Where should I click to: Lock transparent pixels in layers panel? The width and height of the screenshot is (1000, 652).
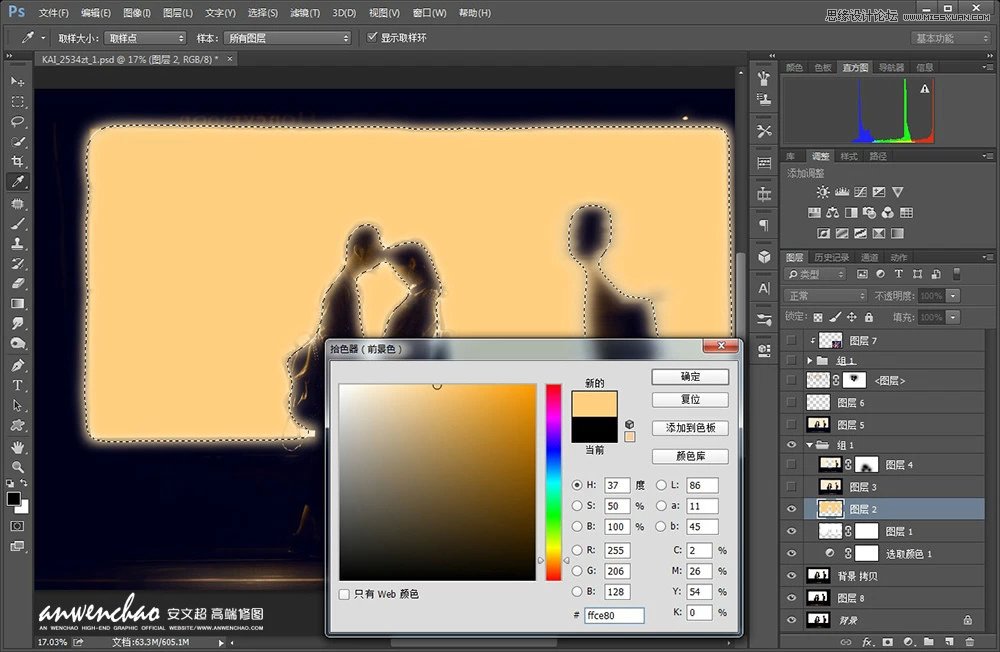tap(818, 317)
